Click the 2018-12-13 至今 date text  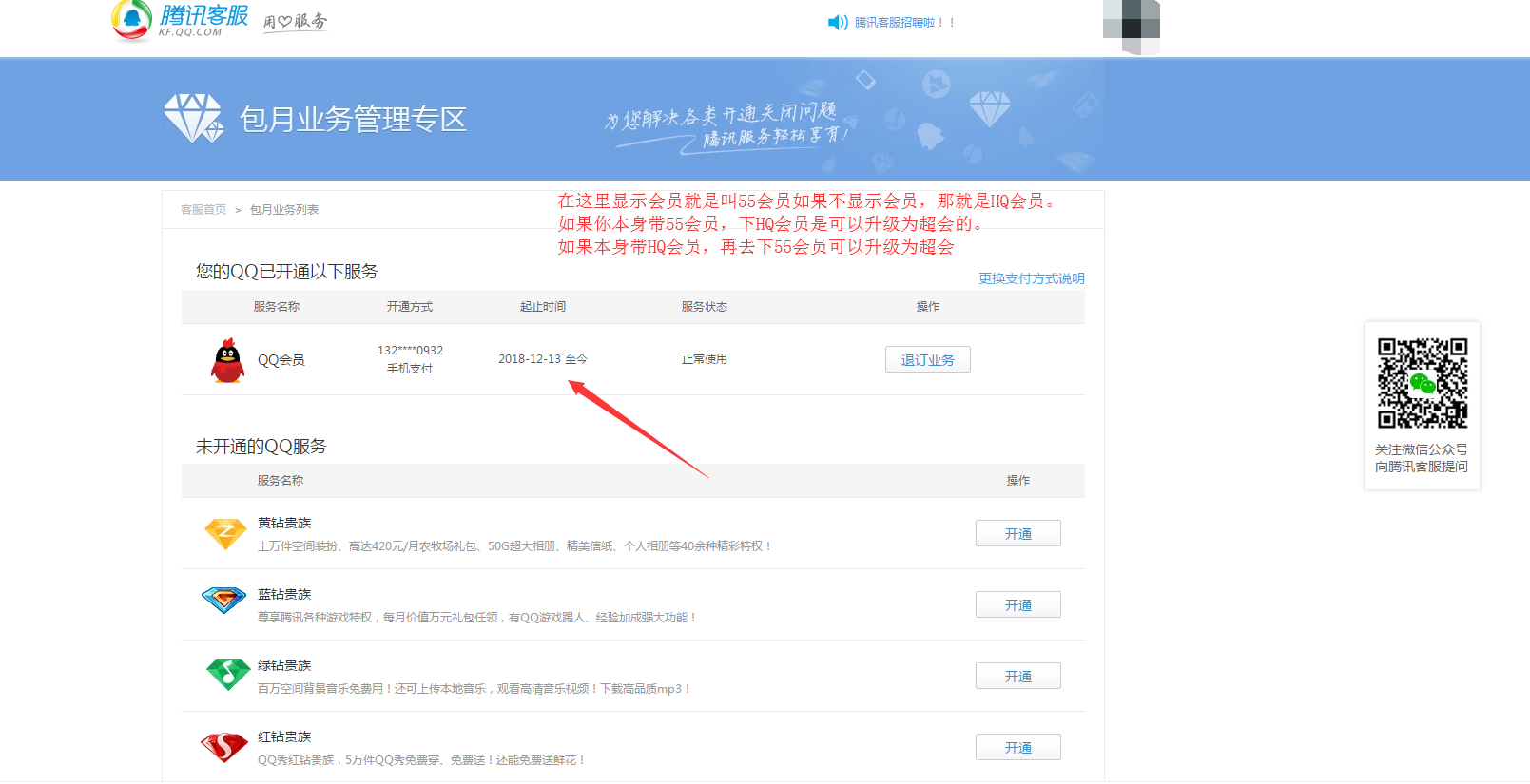coord(543,359)
